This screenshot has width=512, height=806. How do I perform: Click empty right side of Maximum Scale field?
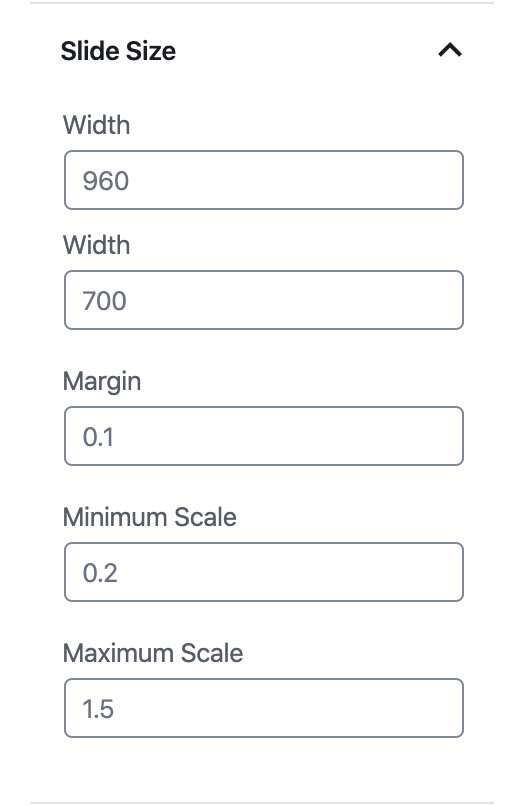tap(360, 708)
